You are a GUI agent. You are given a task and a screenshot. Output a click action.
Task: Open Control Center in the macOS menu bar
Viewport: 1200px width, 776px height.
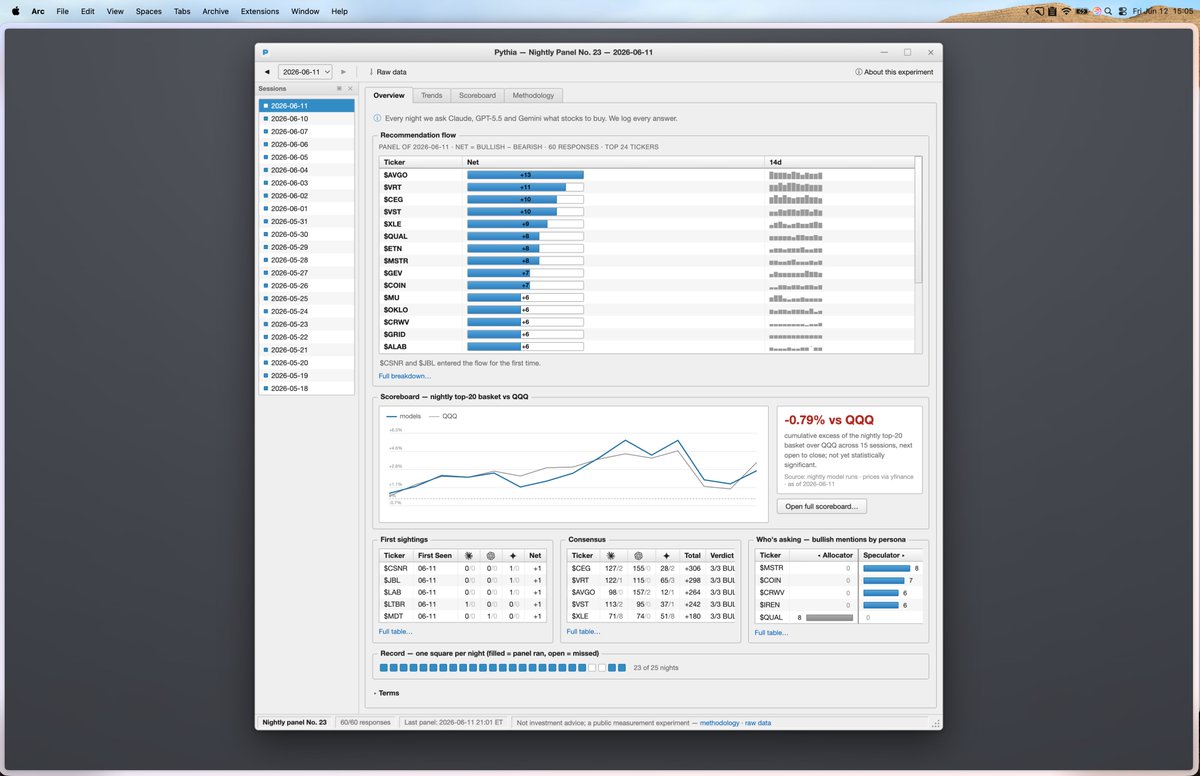pos(1122,11)
